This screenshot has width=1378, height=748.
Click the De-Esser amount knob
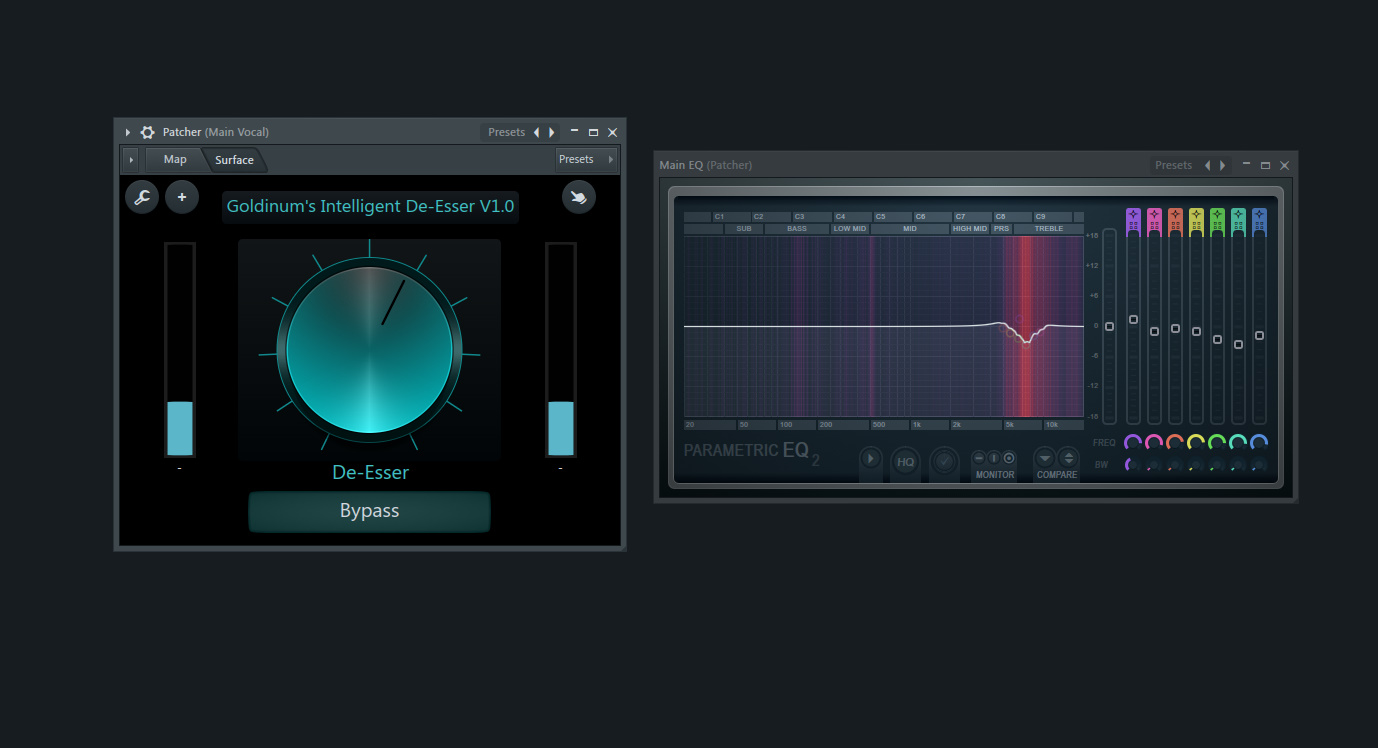370,349
